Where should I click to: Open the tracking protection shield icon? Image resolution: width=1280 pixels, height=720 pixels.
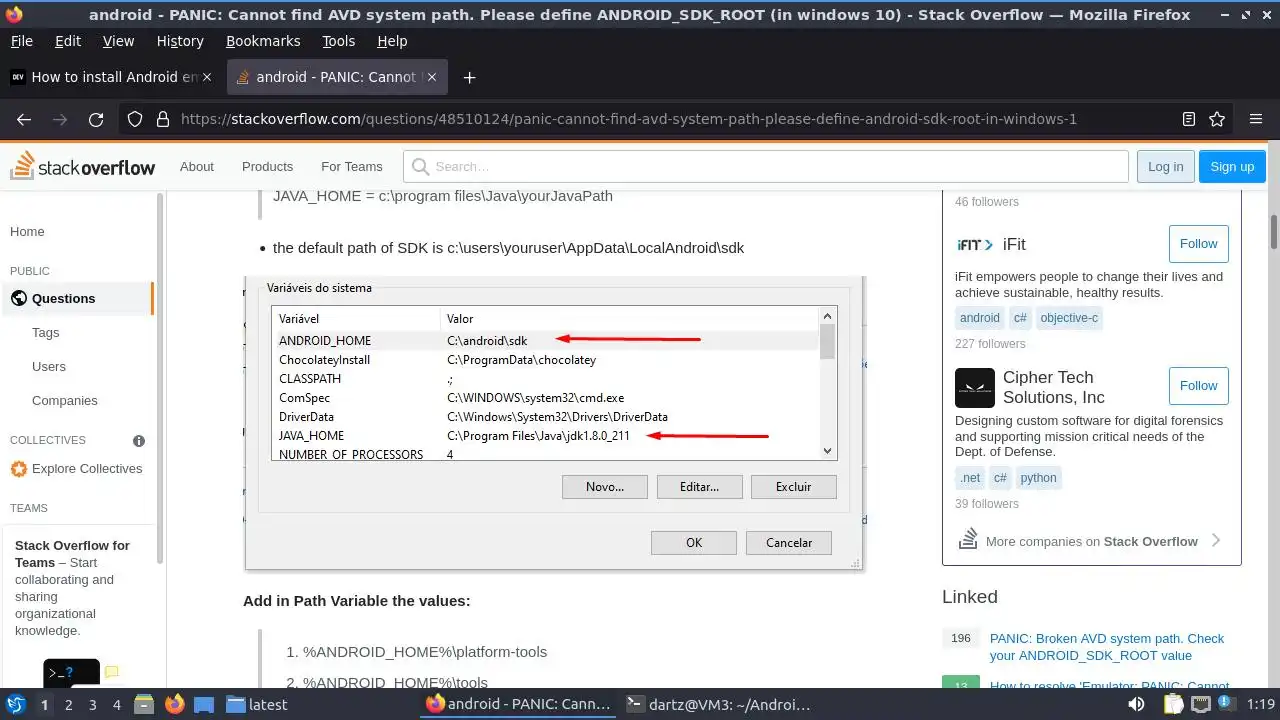pos(135,119)
